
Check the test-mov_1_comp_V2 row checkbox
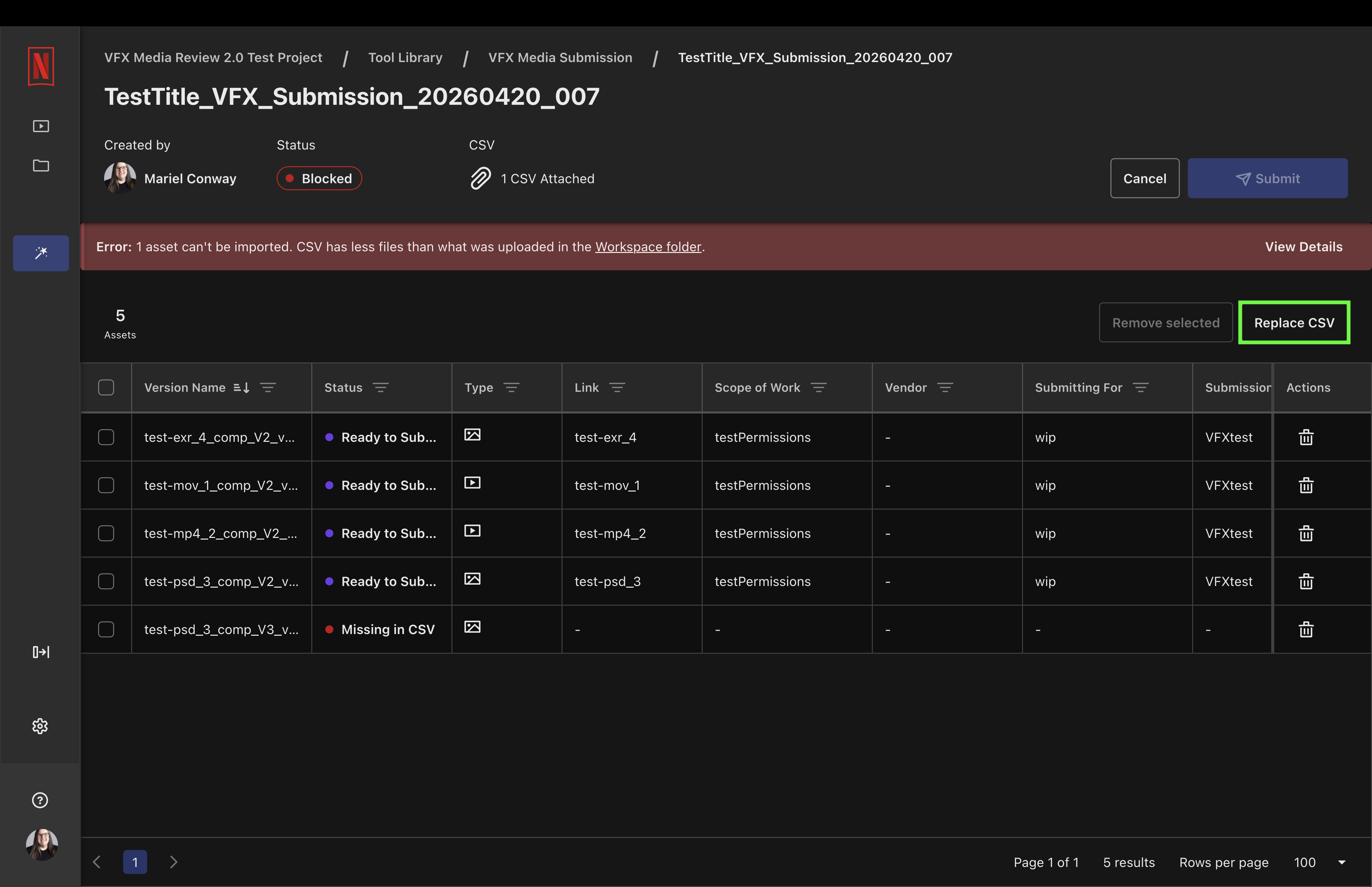(x=106, y=486)
